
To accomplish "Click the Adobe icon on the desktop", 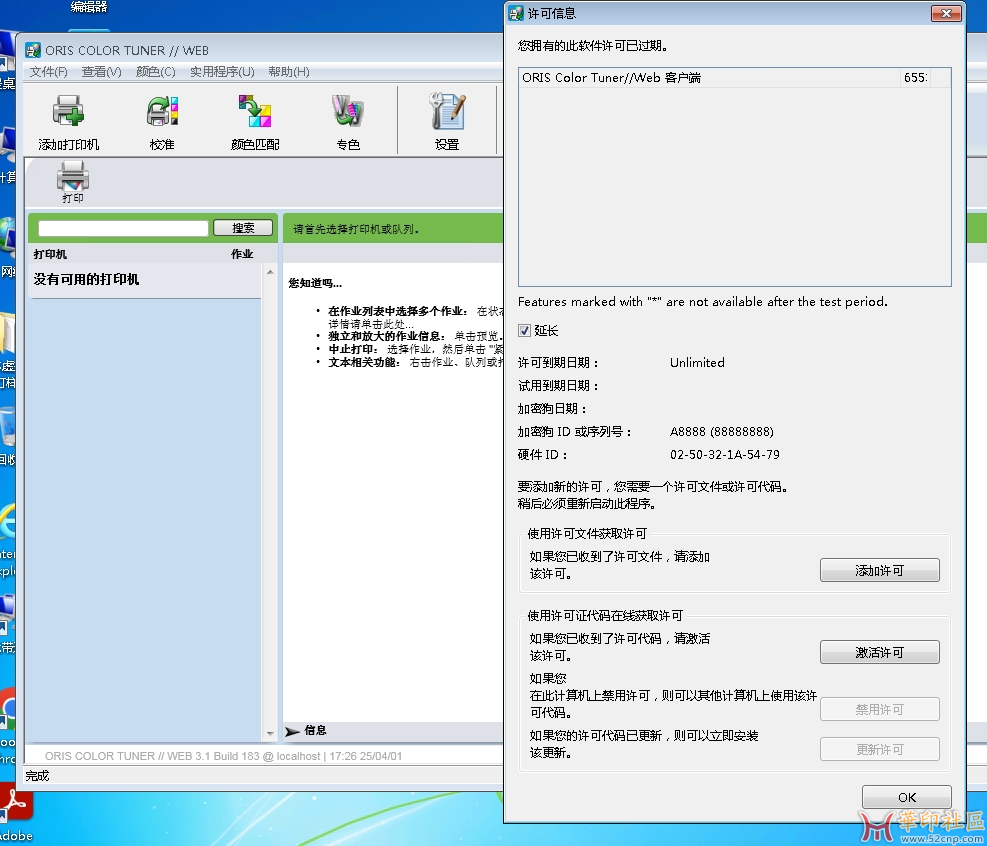I will tap(14, 812).
